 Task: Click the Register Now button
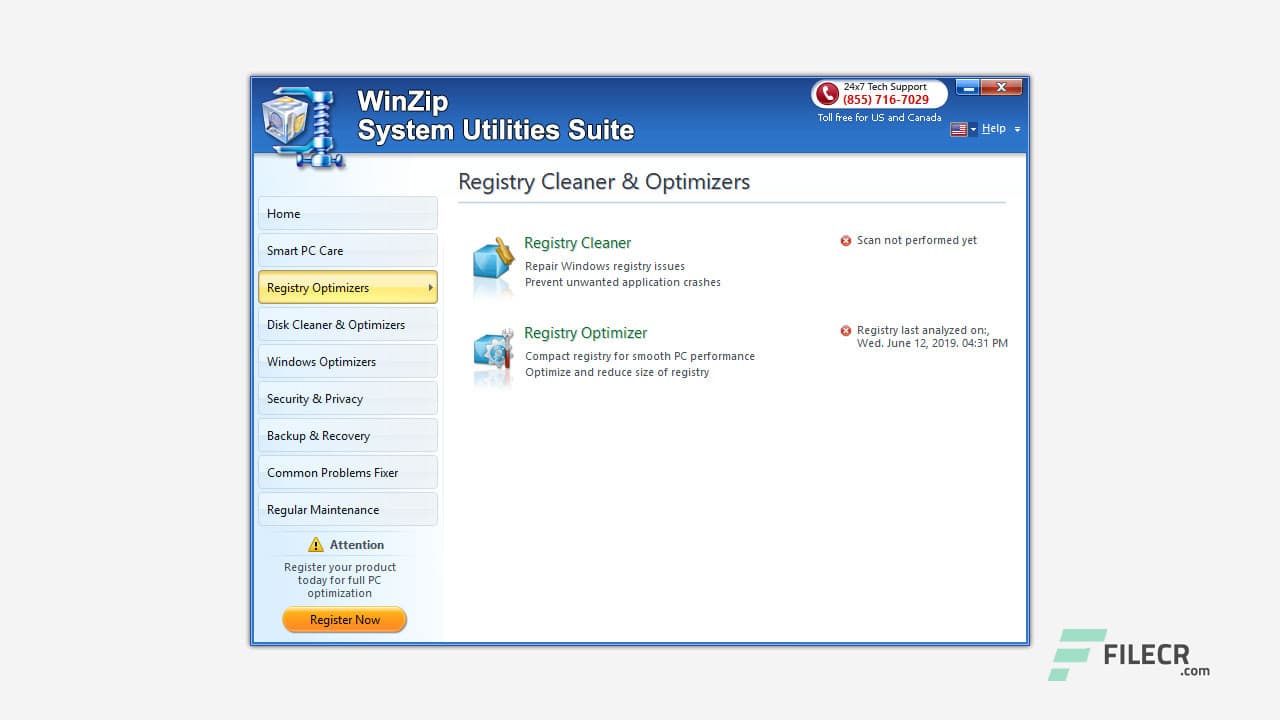tap(344, 619)
